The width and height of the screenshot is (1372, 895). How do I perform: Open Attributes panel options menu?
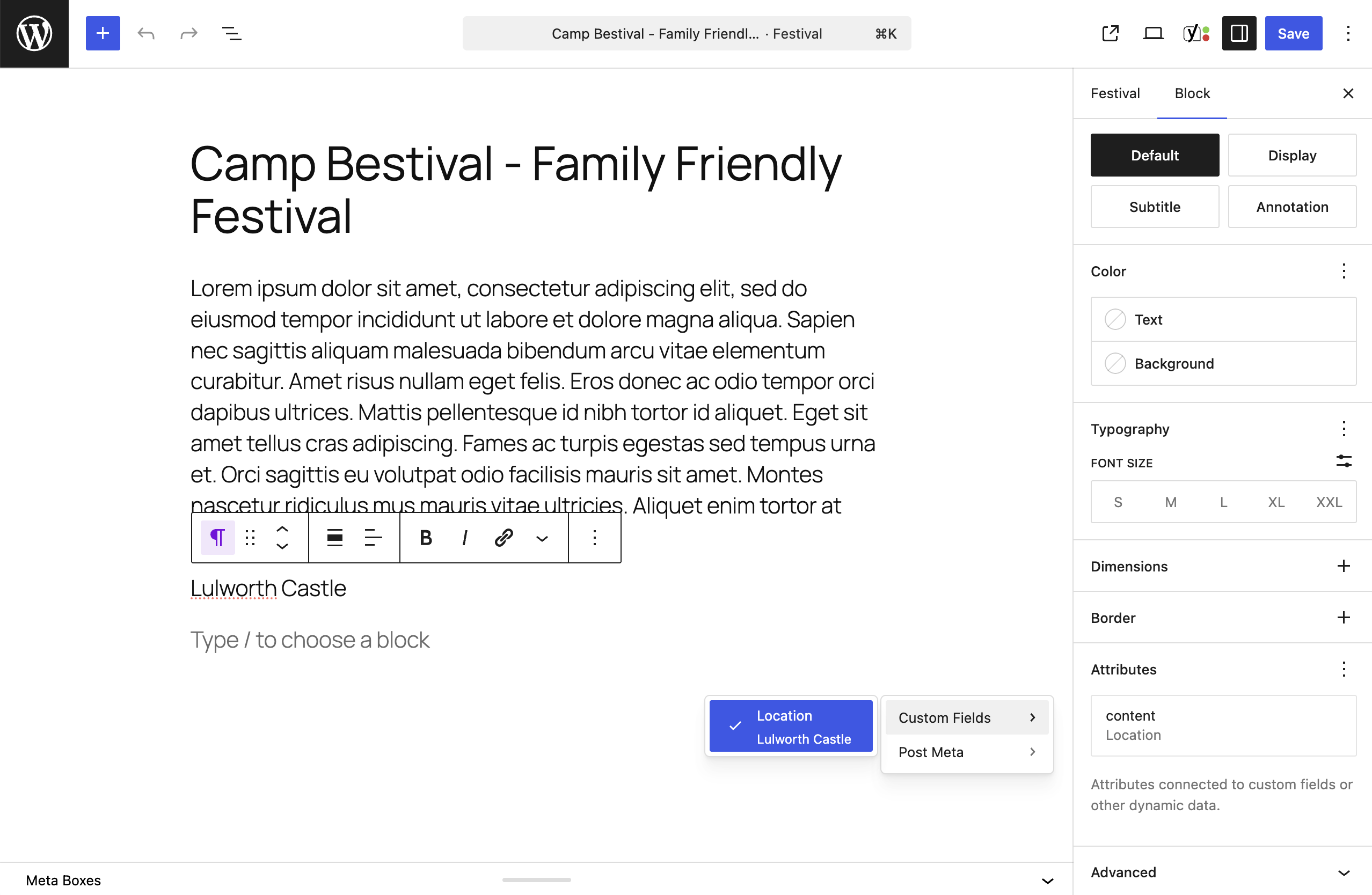[1344, 669]
